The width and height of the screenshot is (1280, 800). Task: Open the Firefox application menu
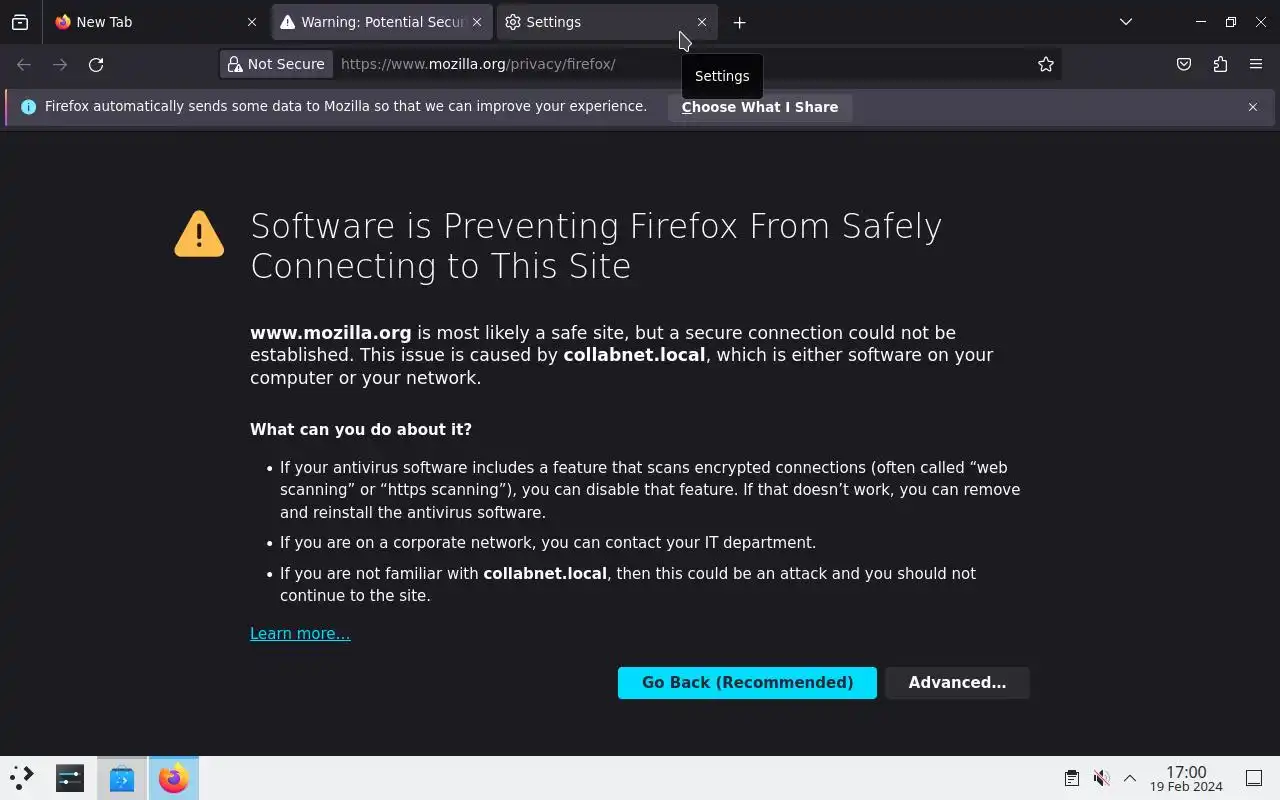coord(1256,64)
